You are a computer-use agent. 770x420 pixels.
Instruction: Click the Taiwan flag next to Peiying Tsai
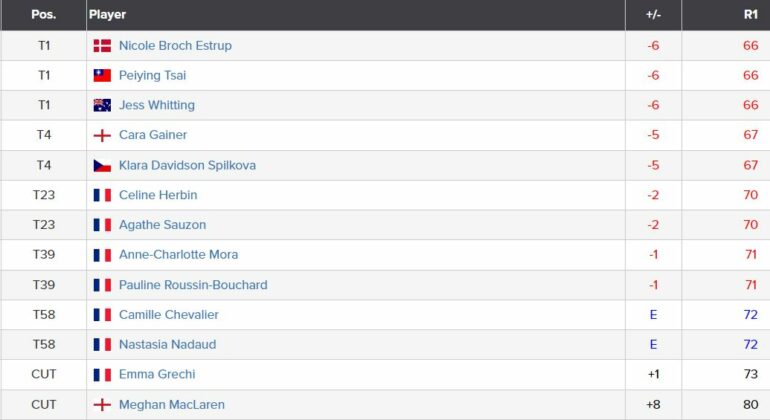[102, 75]
